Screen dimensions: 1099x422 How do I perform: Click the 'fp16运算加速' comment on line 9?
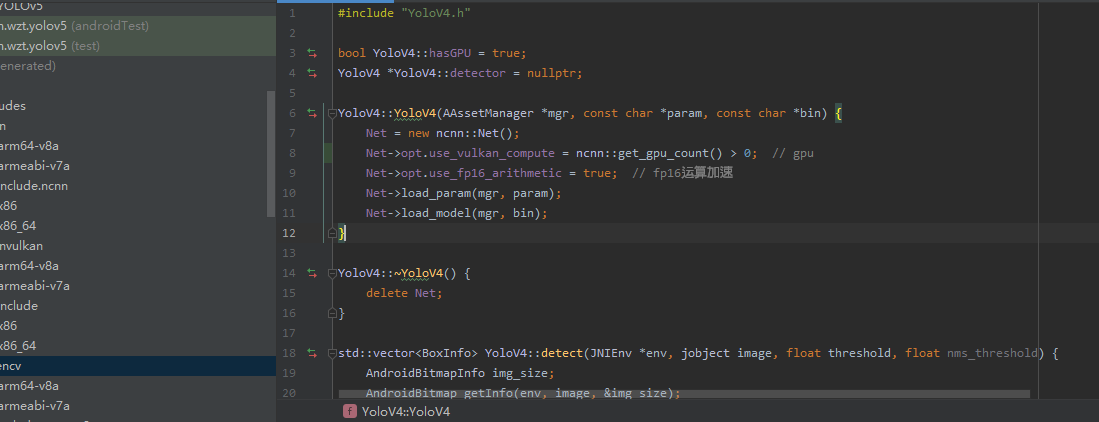pos(682,173)
